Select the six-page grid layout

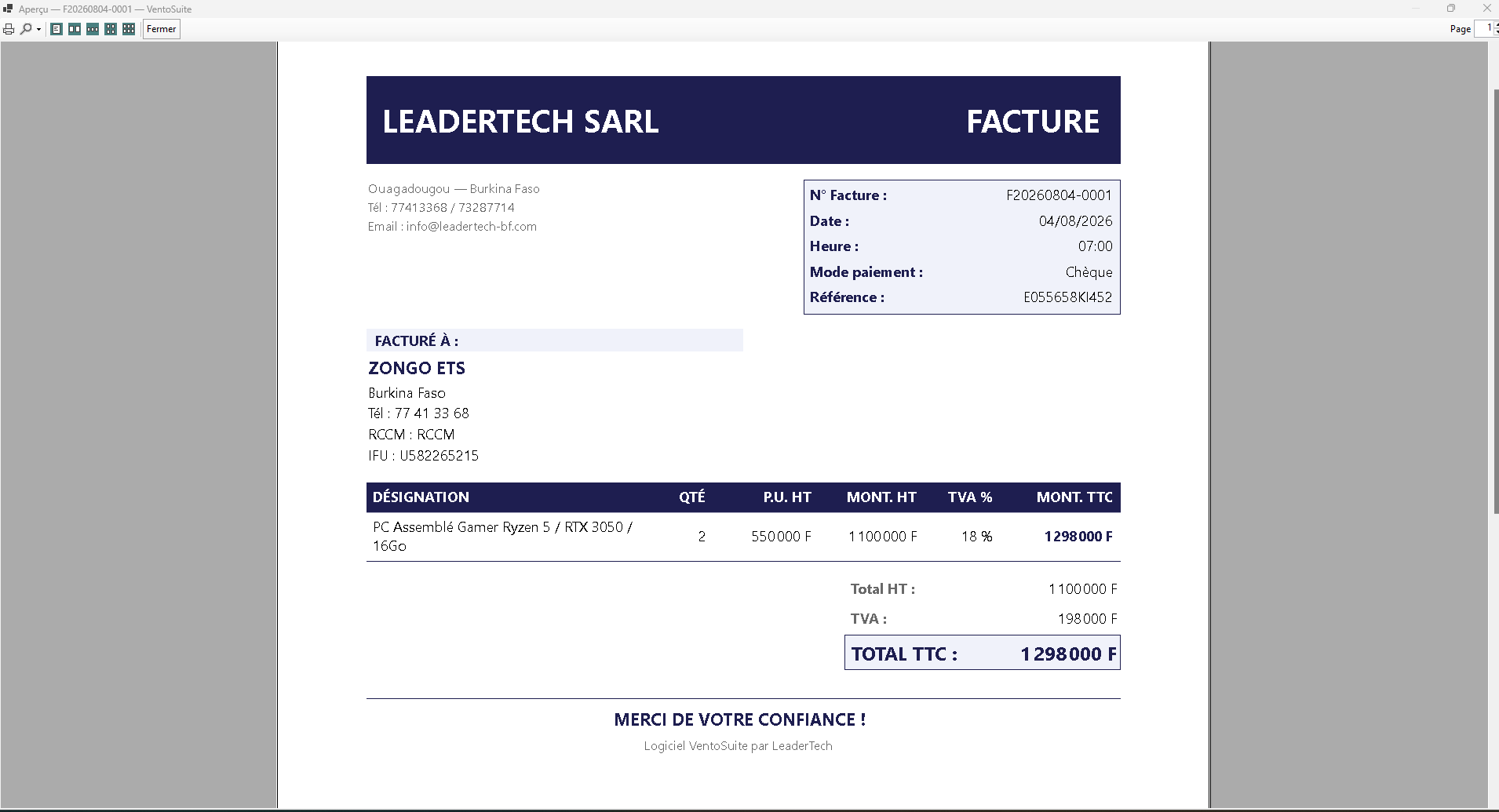(x=129, y=29)
